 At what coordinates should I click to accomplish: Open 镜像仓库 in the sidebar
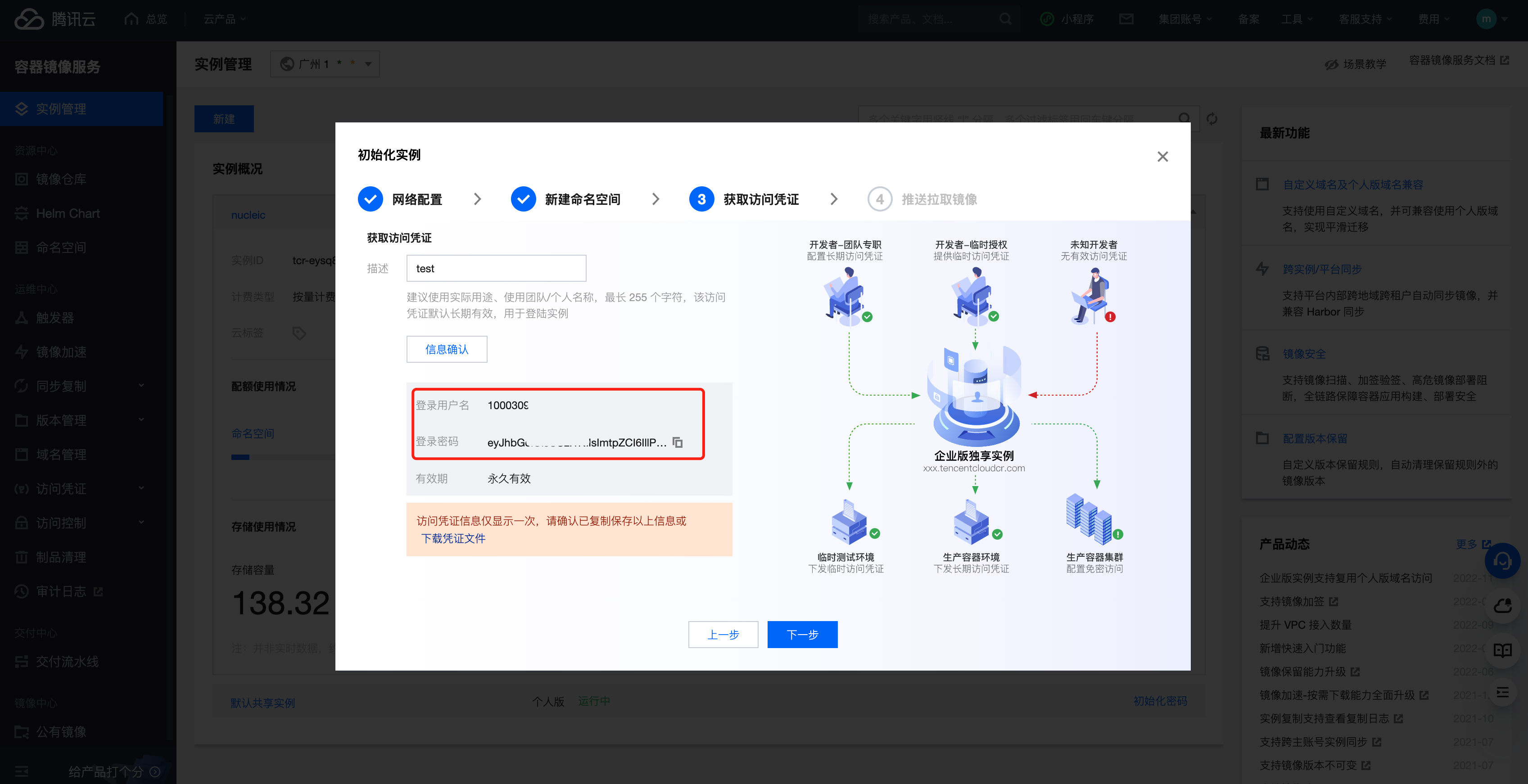[61, 179]
